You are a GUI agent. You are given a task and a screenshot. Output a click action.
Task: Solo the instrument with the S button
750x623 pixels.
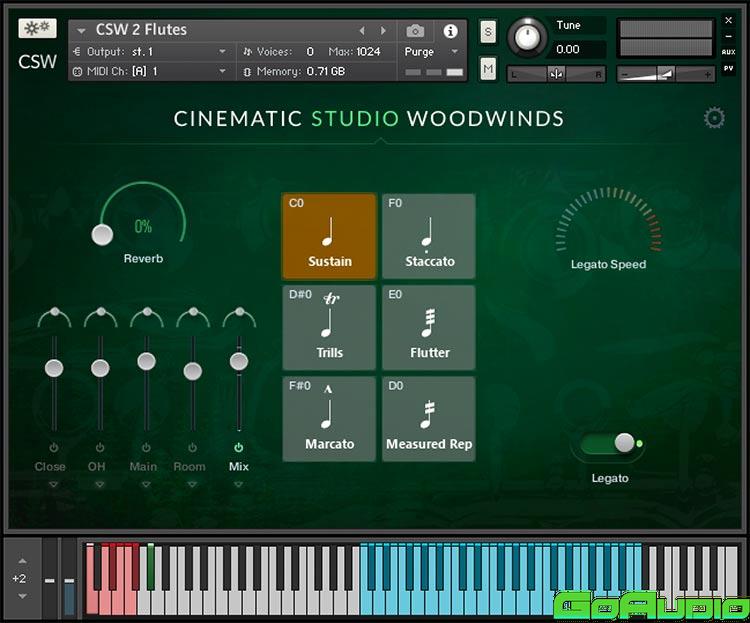click(488, 31)
